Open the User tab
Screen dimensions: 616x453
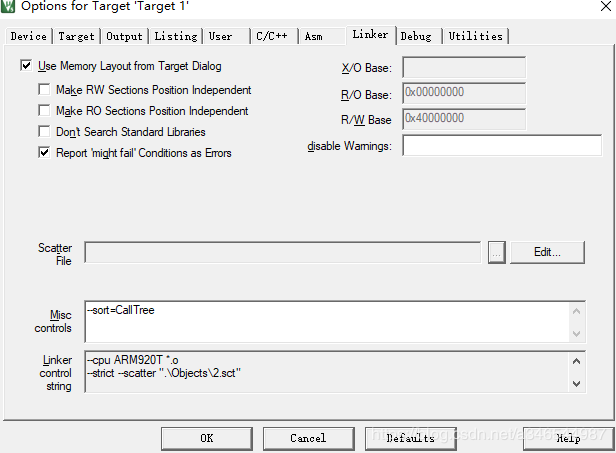coord(227,36)
